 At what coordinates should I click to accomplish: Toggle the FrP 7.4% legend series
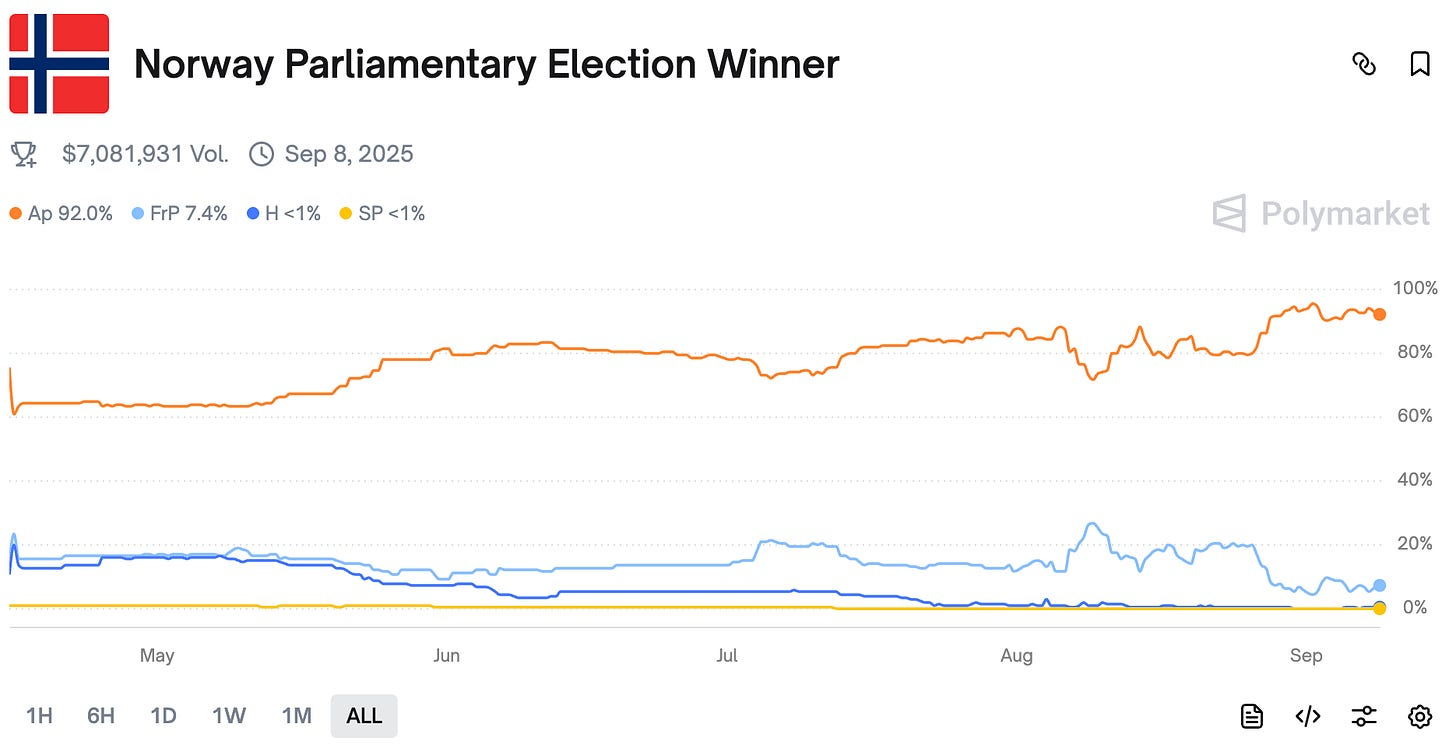tap(179, 213)
